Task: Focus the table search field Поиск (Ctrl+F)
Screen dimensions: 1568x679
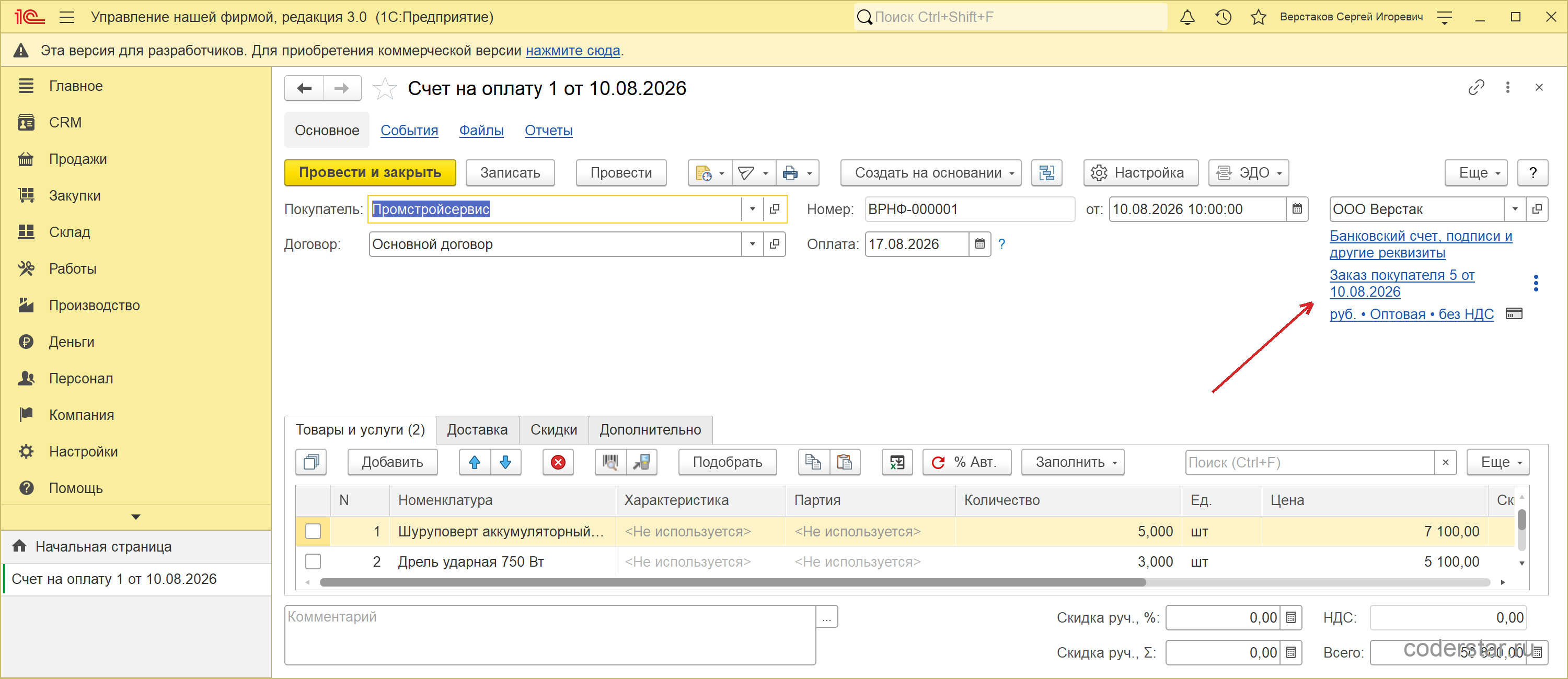Action: coord(1310,462)
